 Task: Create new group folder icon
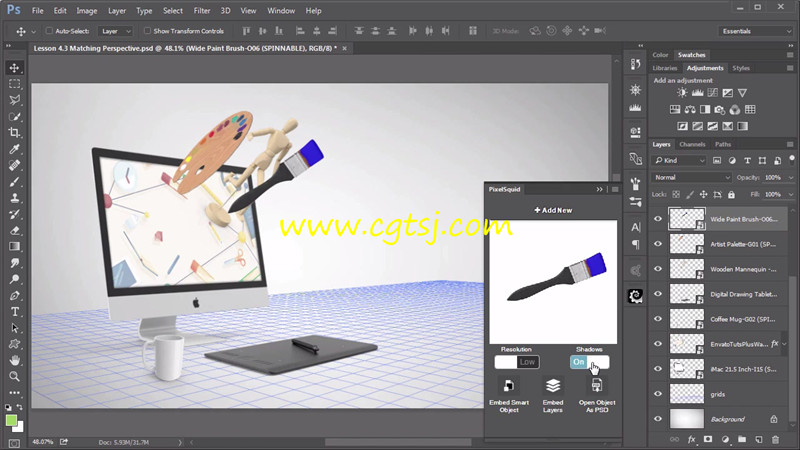tap(742, 439)
